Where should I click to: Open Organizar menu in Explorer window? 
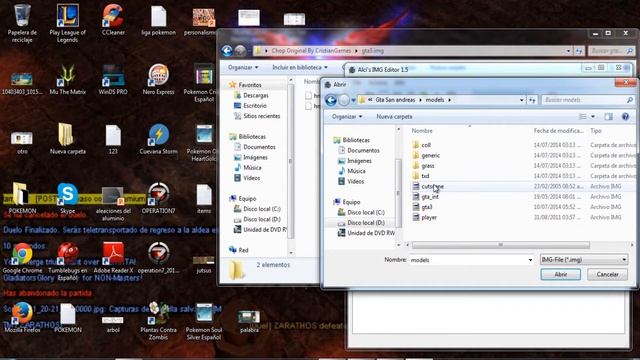242,67
